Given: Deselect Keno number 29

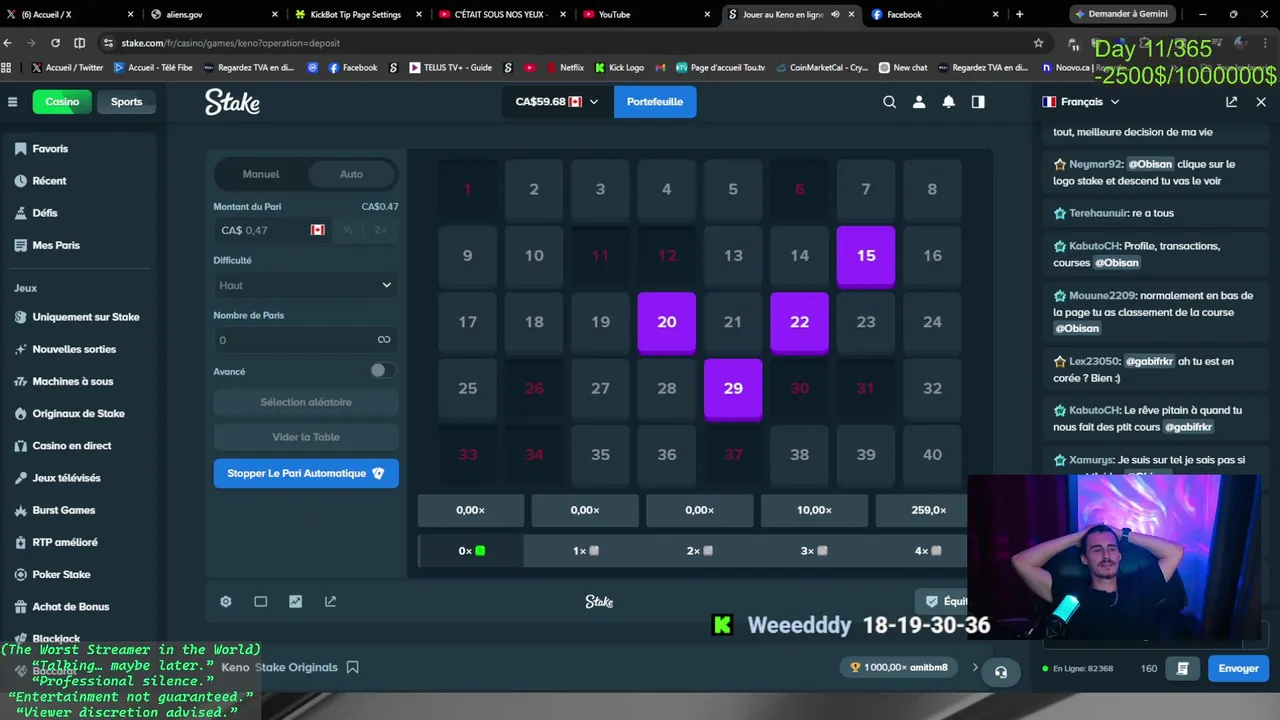Looking at the screenshot, I should pyautogui.click(x=733, y=388).
